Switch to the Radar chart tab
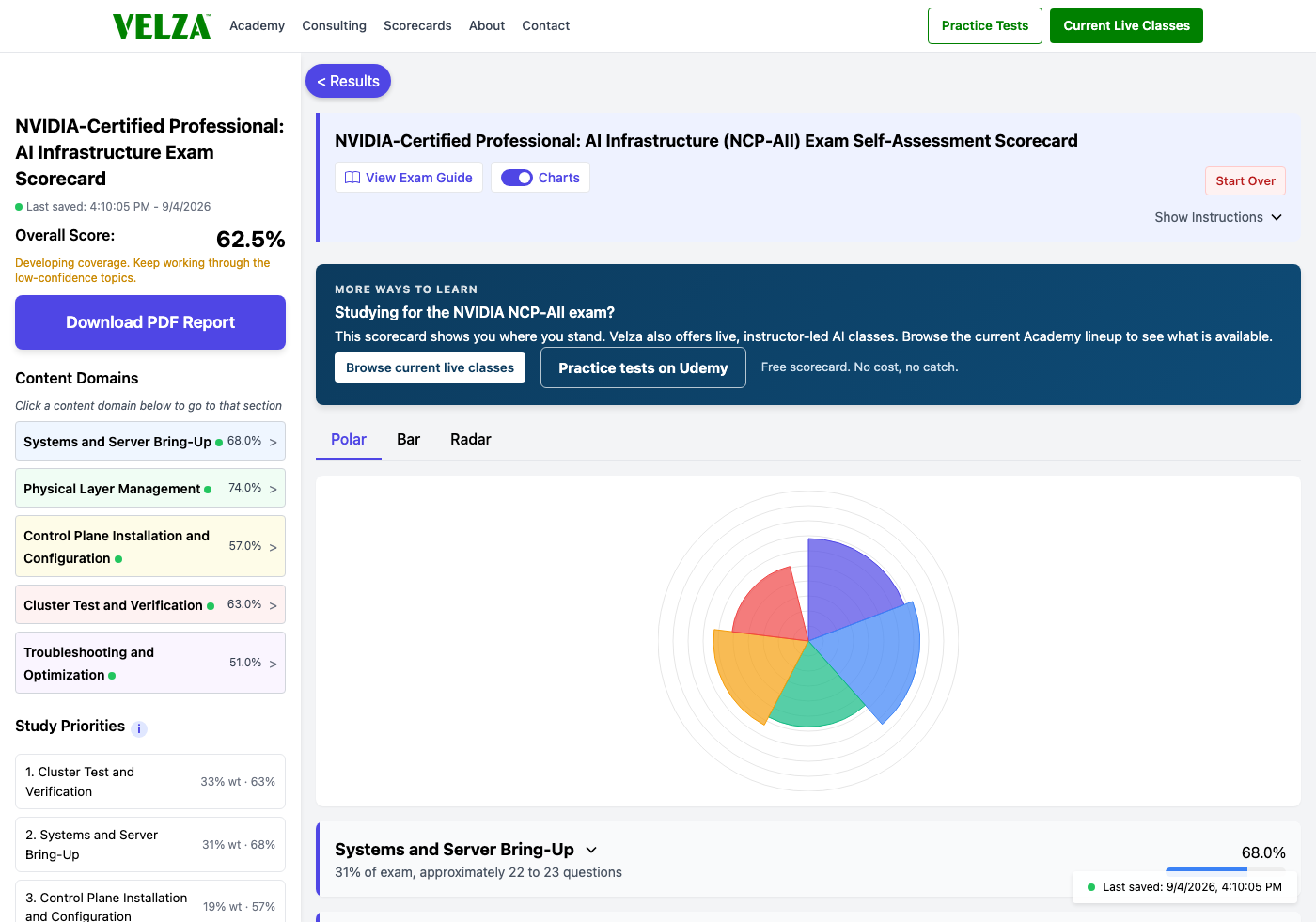Viewport: 1316px width, 922px height. tap(471, 440)
